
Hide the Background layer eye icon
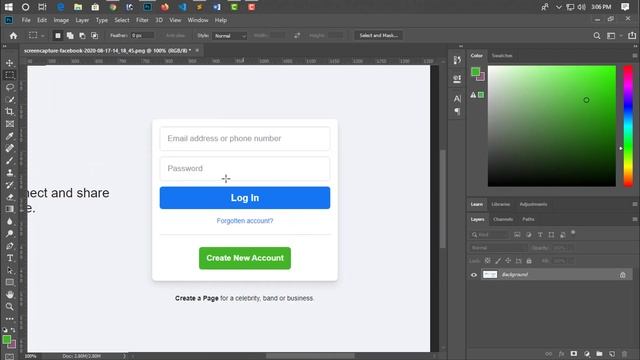[474, 275]
